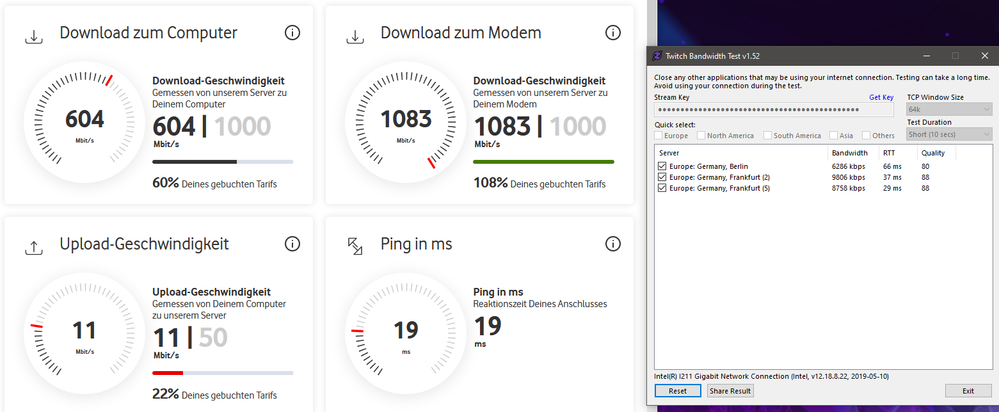Click the 9806 kbps bandwidth value
Screen dimensions: 999x412
tap(848, 177)
